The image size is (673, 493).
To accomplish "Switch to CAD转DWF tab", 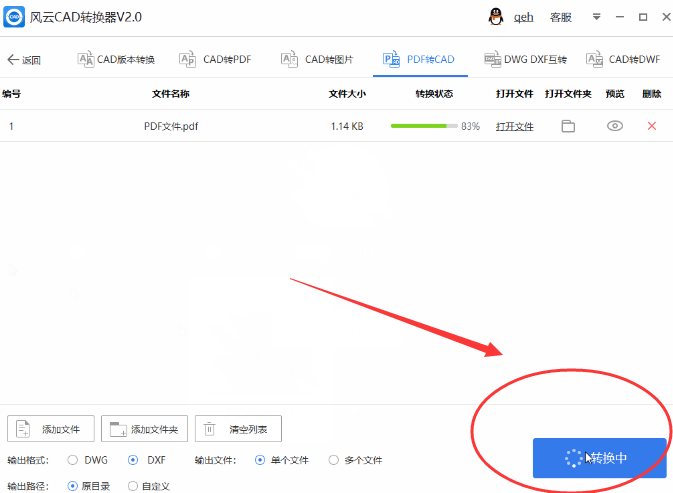I will pyautogui.click(x=623, y=59).
